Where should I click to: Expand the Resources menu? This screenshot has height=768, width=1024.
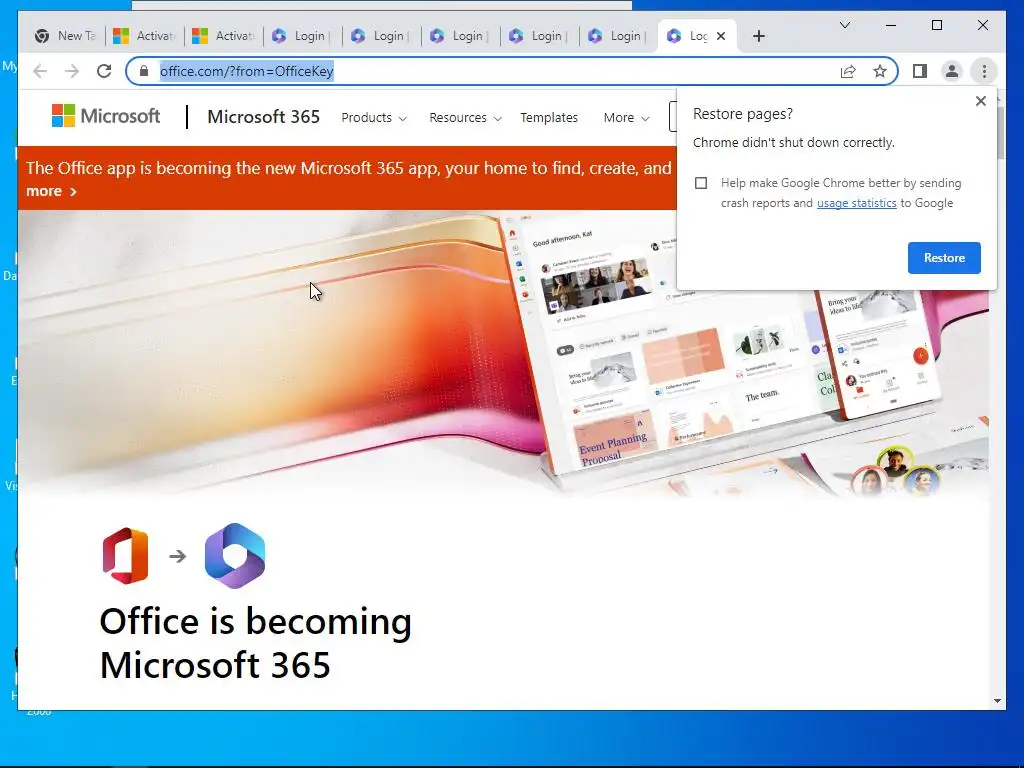[x=465, y=118]
